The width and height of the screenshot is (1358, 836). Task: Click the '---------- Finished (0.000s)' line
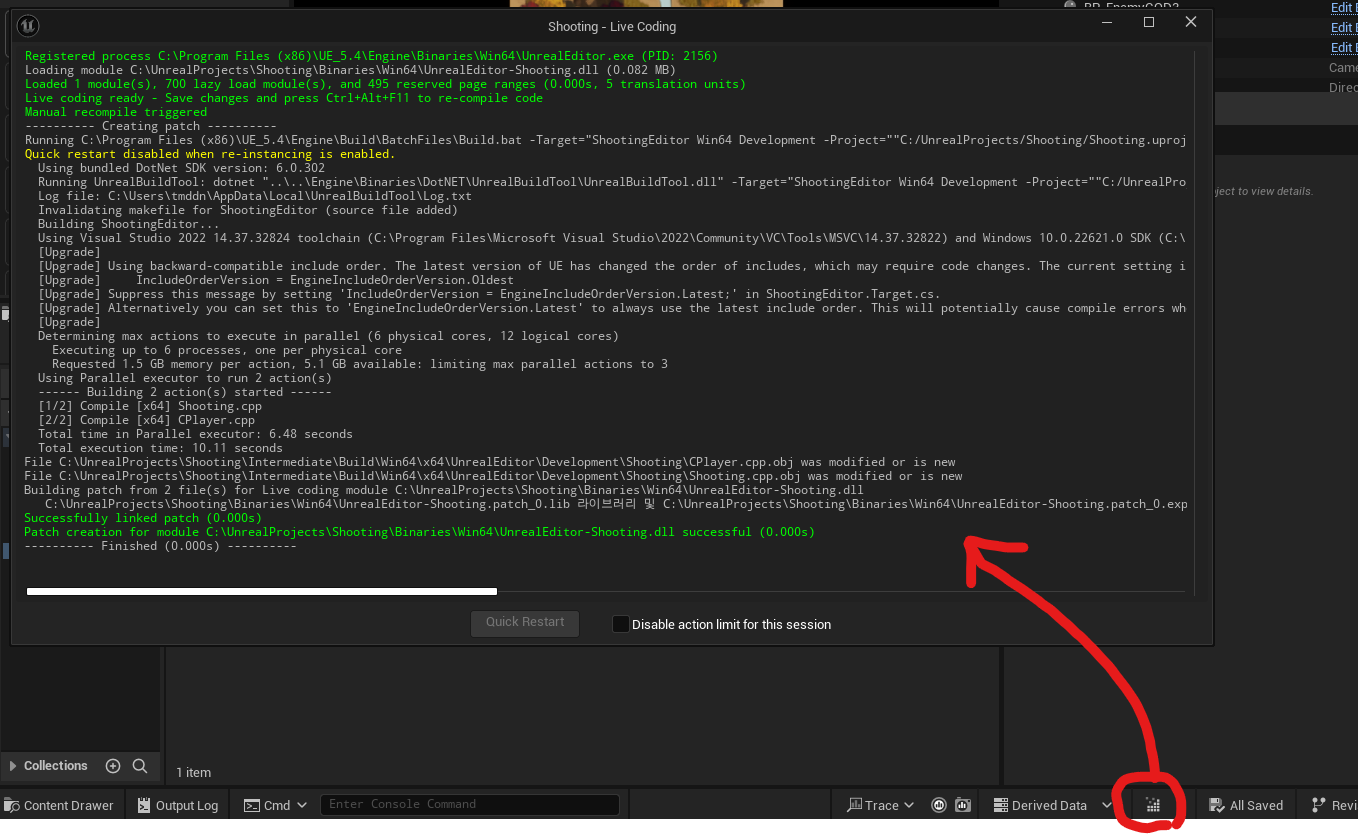click(x=161, y=546)
